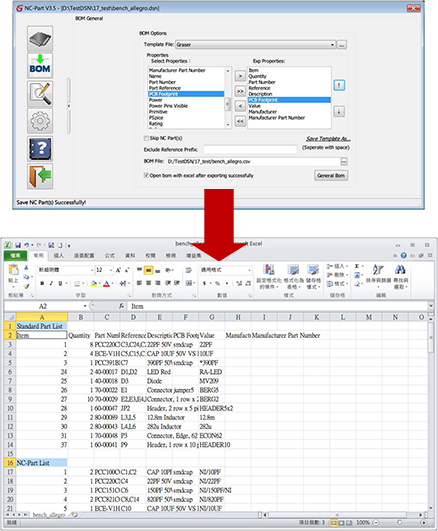Click the Save Template As link
Screen dimensions: 438x531
tap(328, 139)
